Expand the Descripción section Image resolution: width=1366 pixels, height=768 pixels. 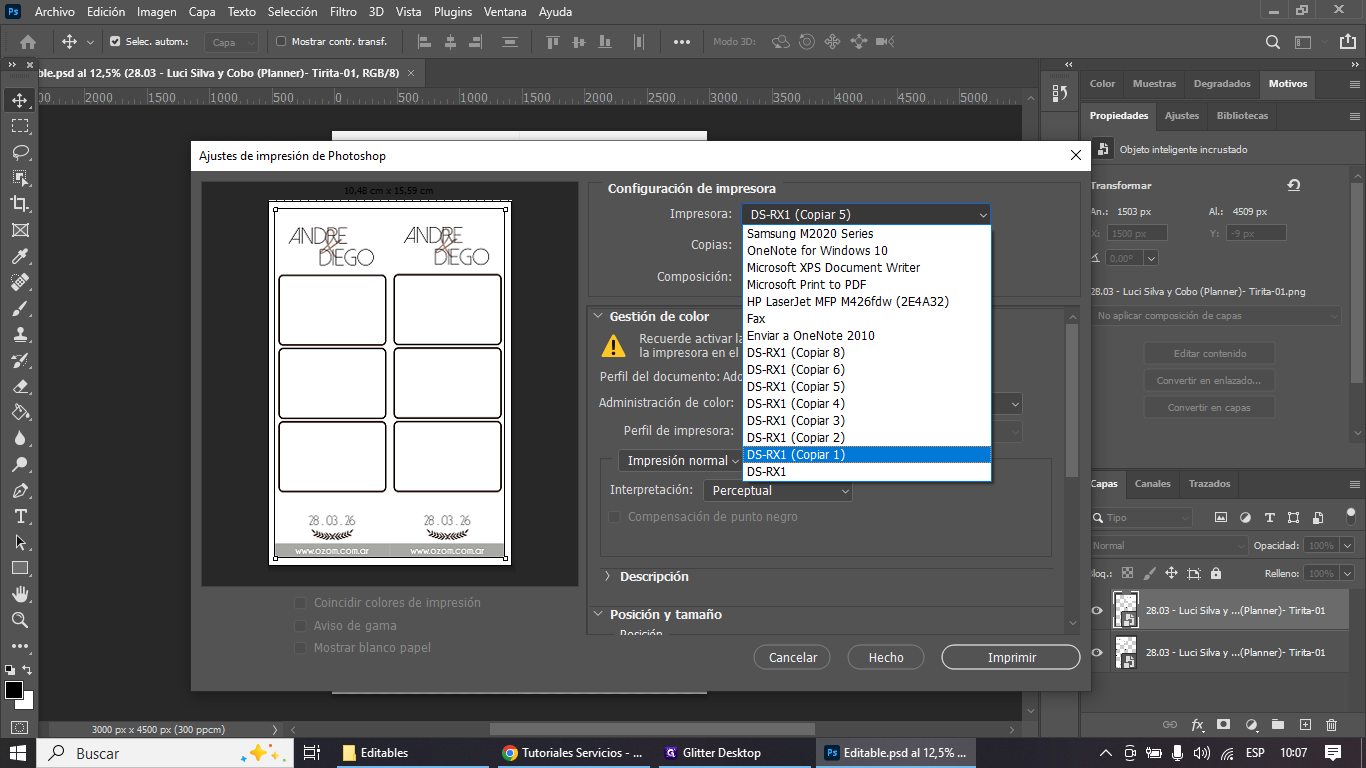pyautogui.click(x=607, y=577)
